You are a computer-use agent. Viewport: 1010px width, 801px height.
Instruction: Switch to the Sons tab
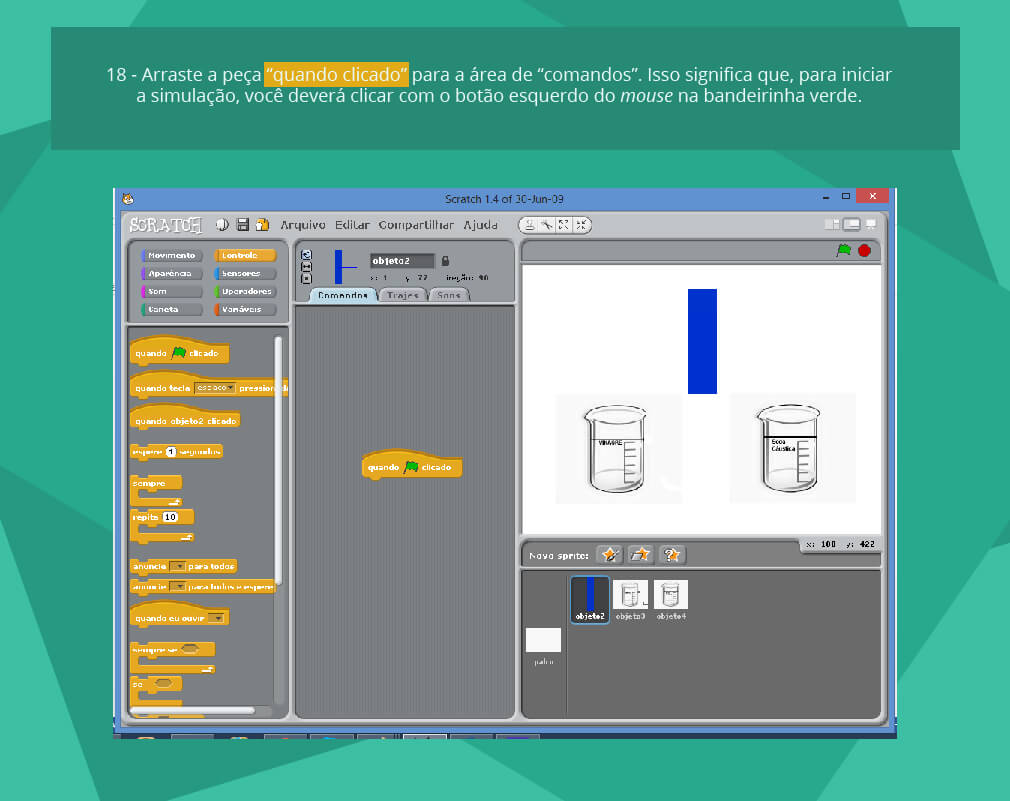pos(449,295)
